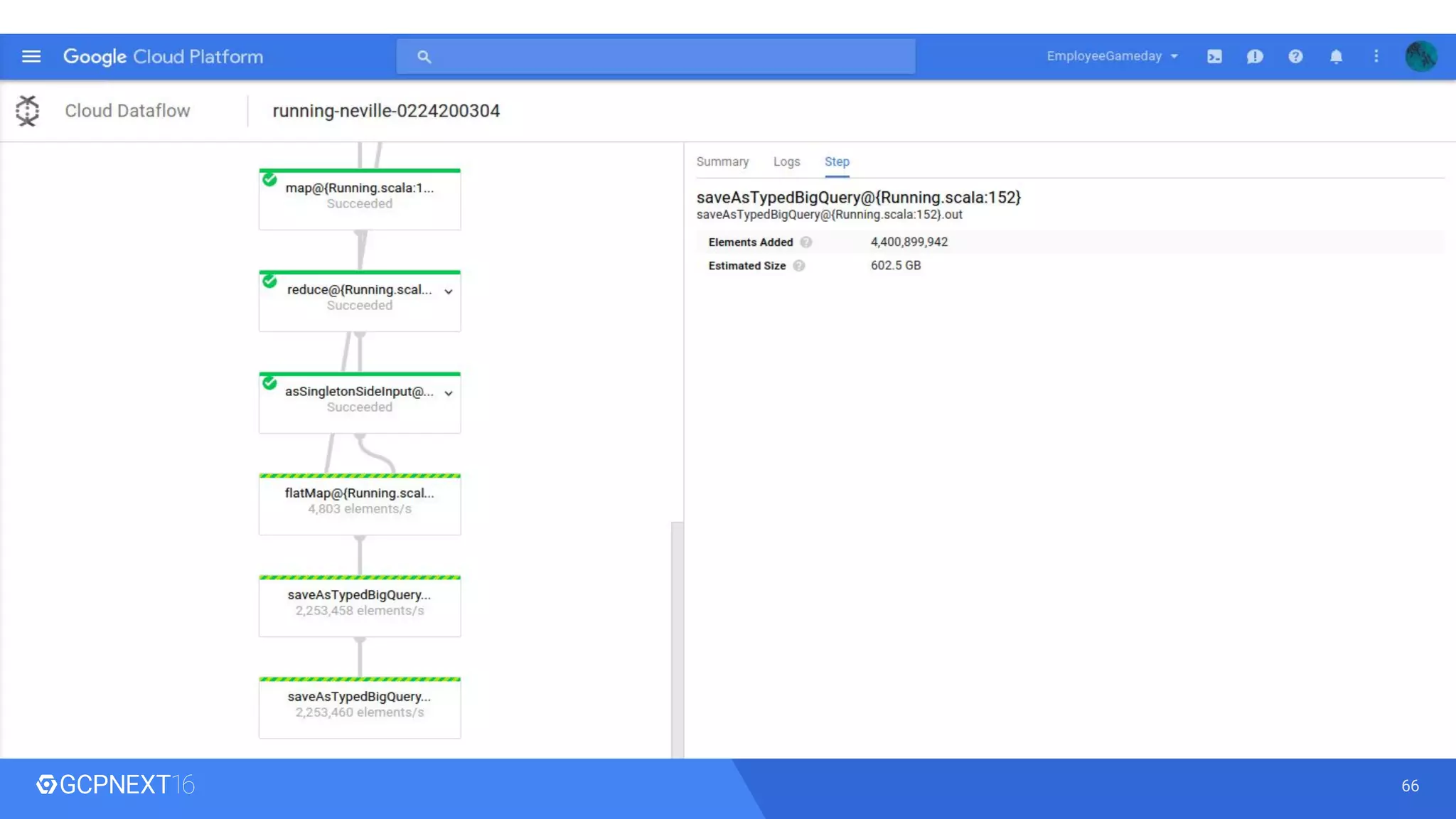This screenshot has height=819, width=1456.
Task: Open the three-dot more options menu
Action: 1376,56
